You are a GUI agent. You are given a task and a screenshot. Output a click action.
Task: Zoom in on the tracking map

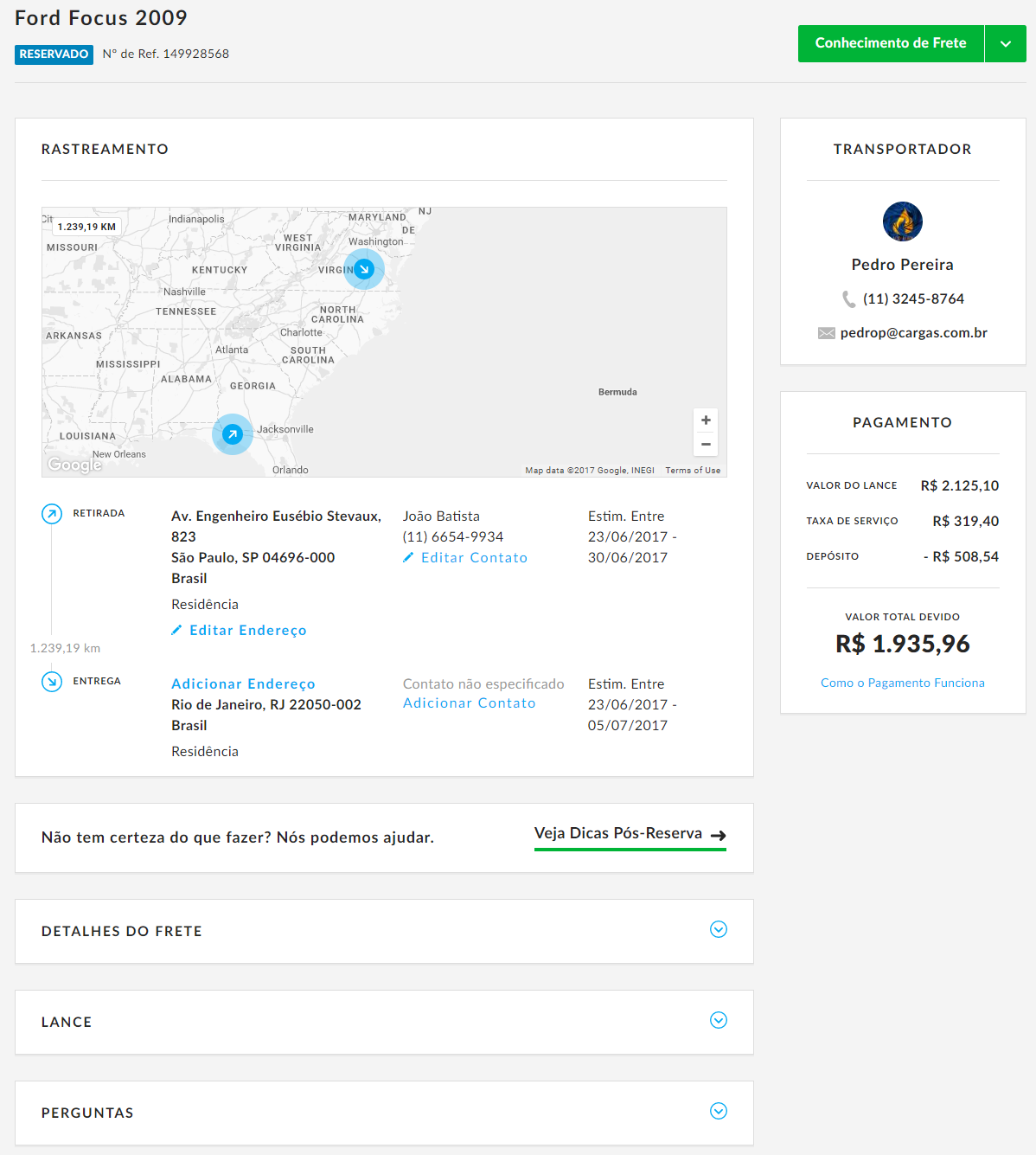coord(706,420)
